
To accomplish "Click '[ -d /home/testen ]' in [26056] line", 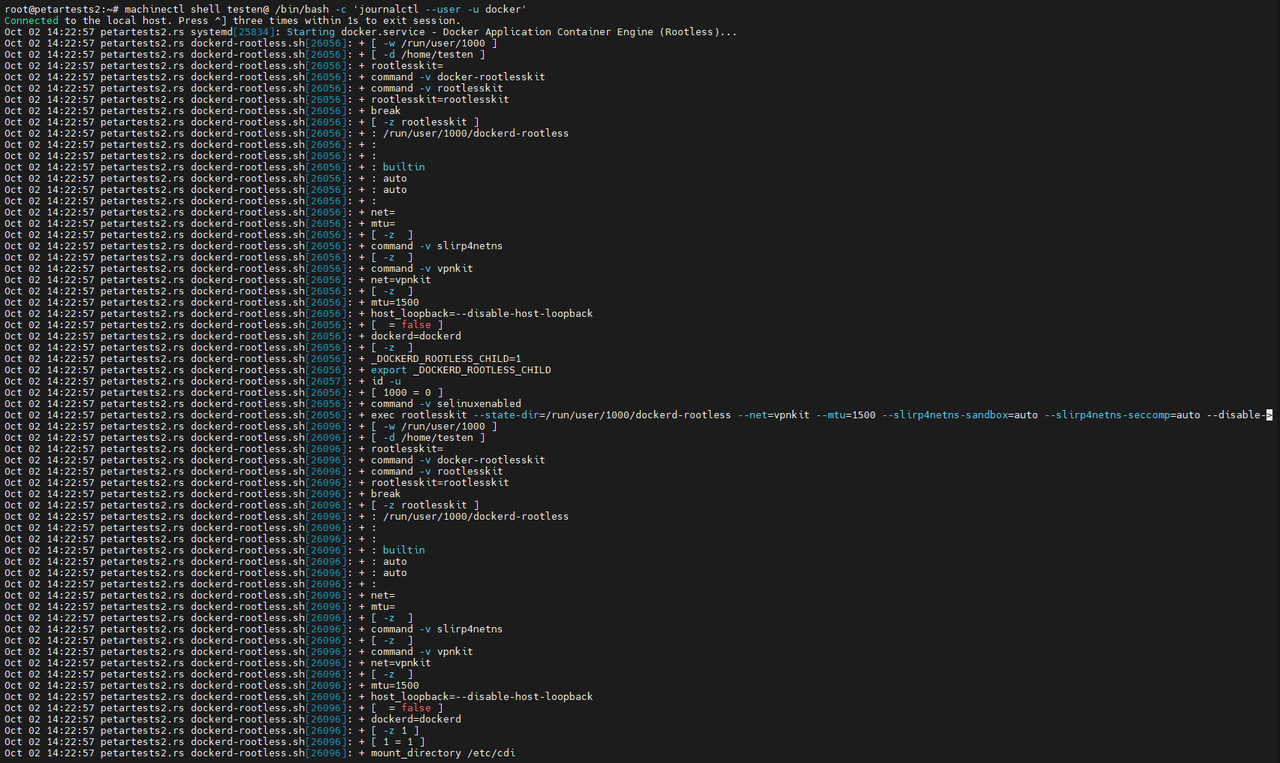I will (x=428, y=55).
